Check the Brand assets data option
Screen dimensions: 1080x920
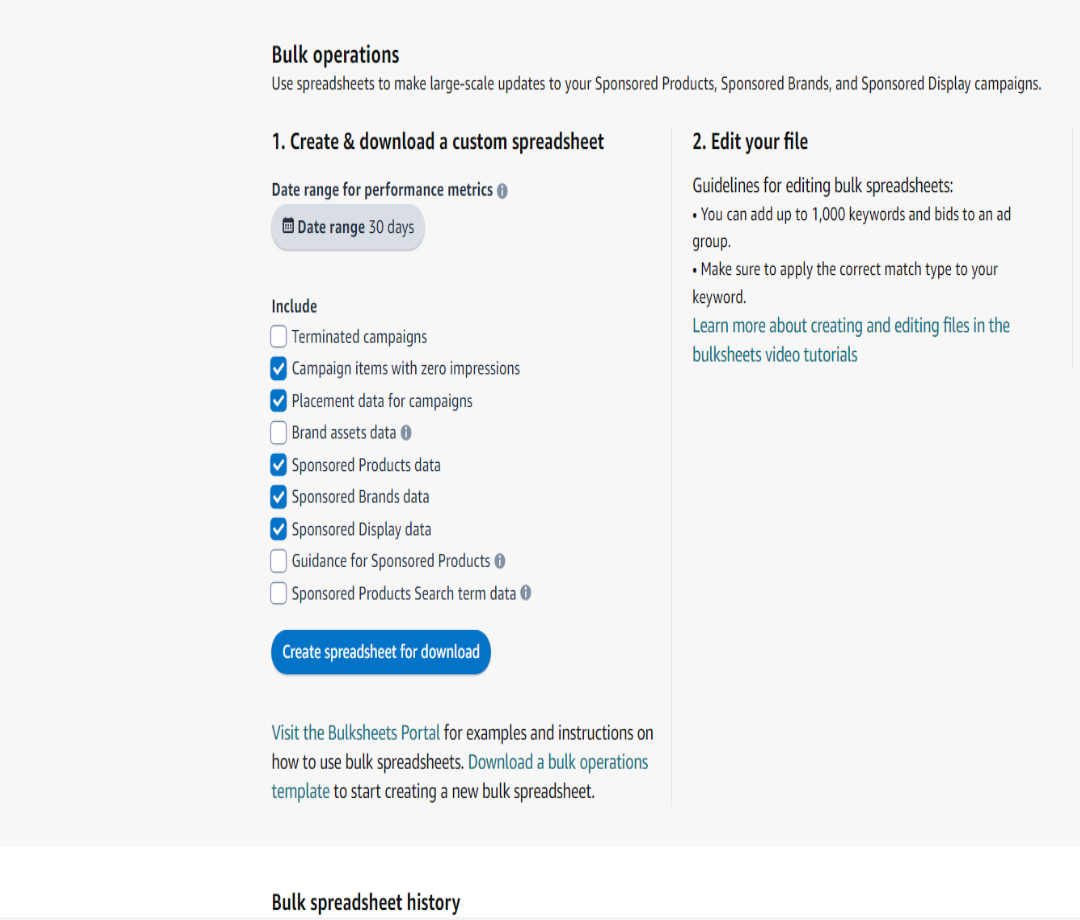[278, 432]
